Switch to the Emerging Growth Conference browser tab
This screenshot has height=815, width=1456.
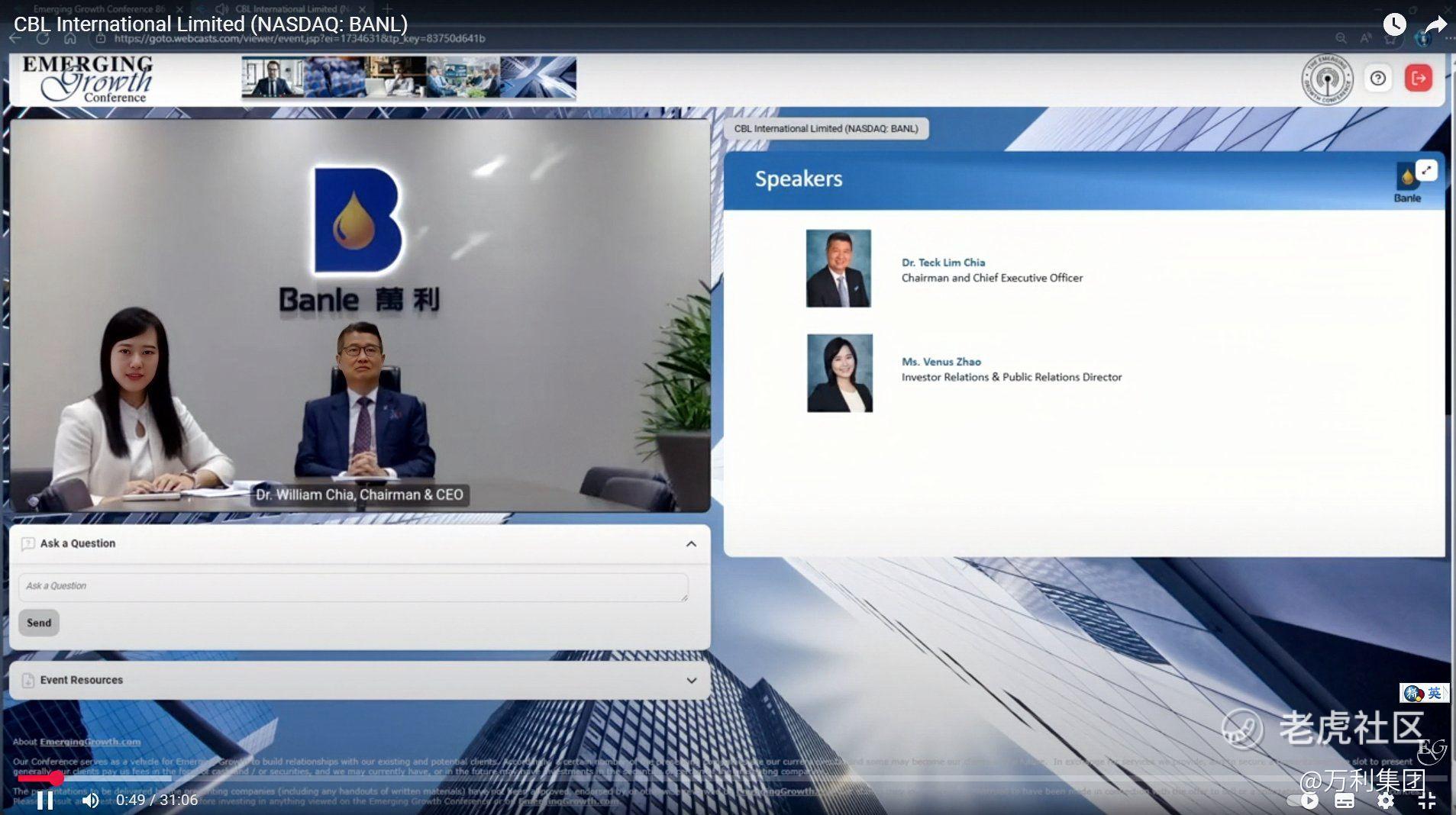click(x=99, y=9)
